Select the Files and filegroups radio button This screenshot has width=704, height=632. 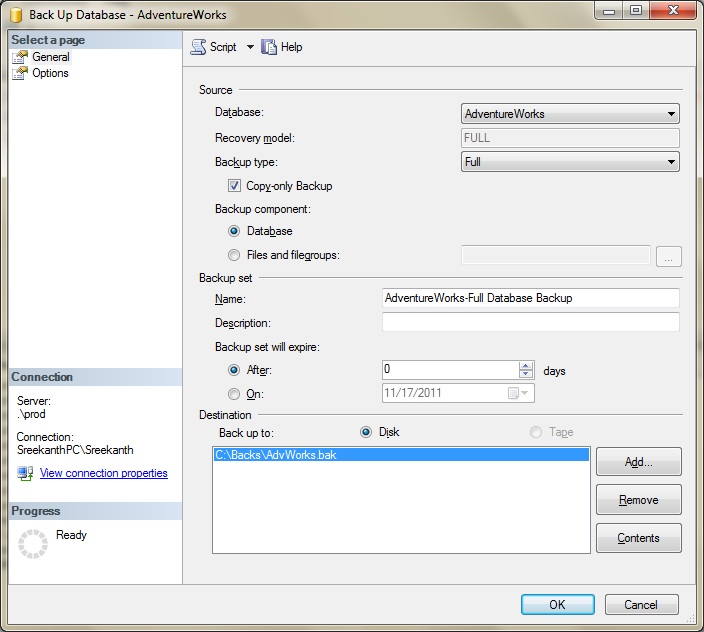click(234, 255)
